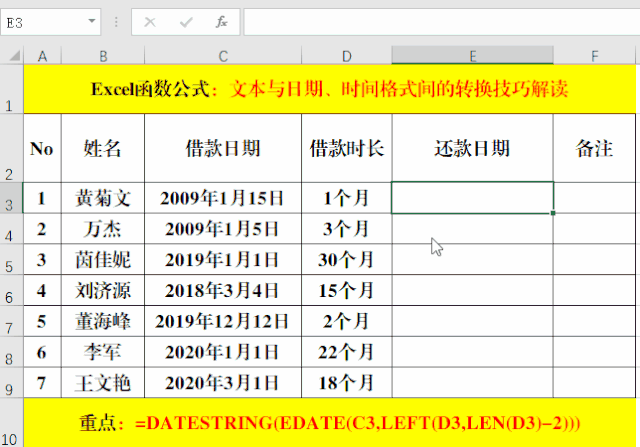Click the date cell 2020年3月1日

coord(223,383)
